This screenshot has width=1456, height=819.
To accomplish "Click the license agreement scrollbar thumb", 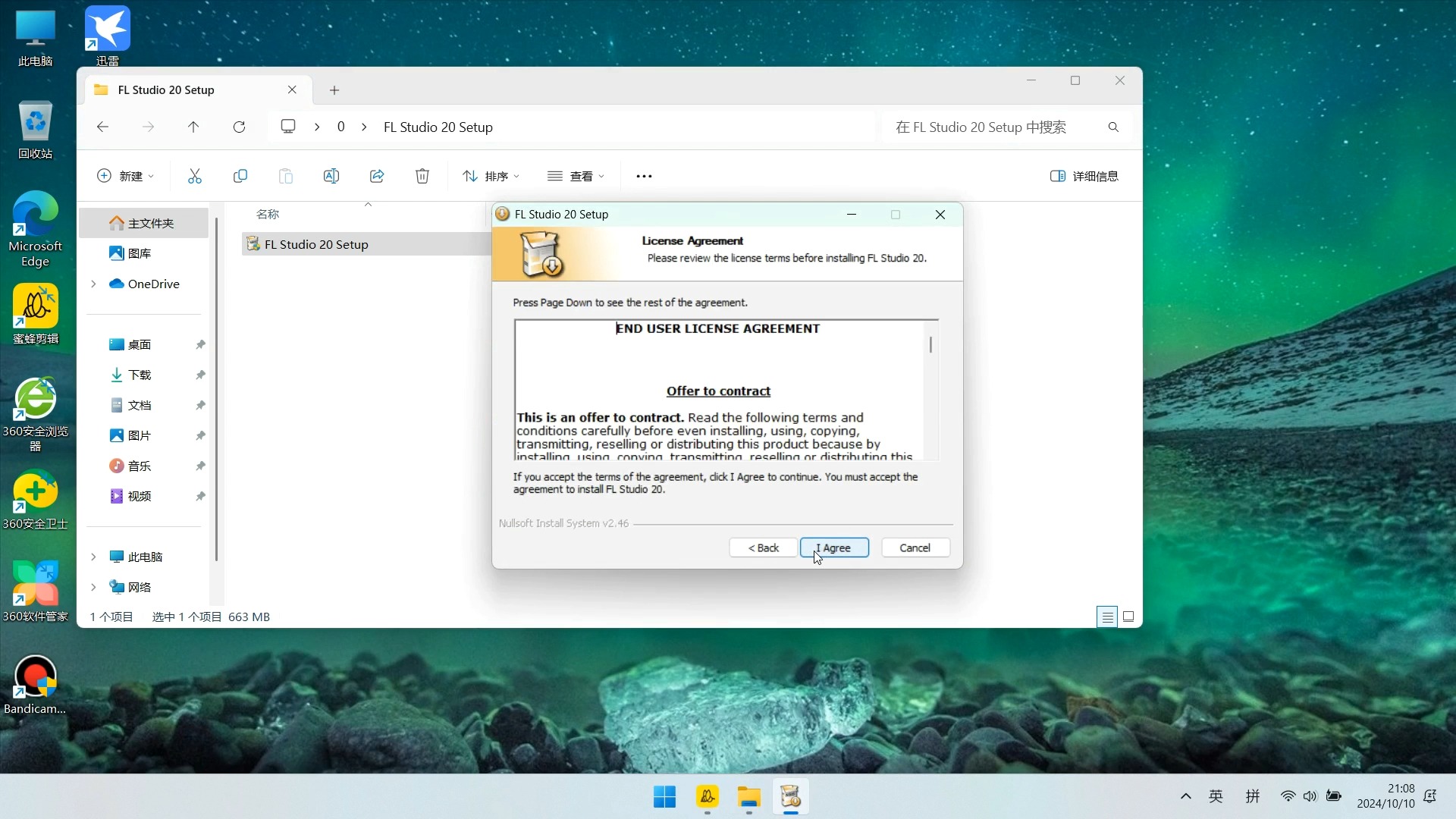I will click(x=930, y=344).
